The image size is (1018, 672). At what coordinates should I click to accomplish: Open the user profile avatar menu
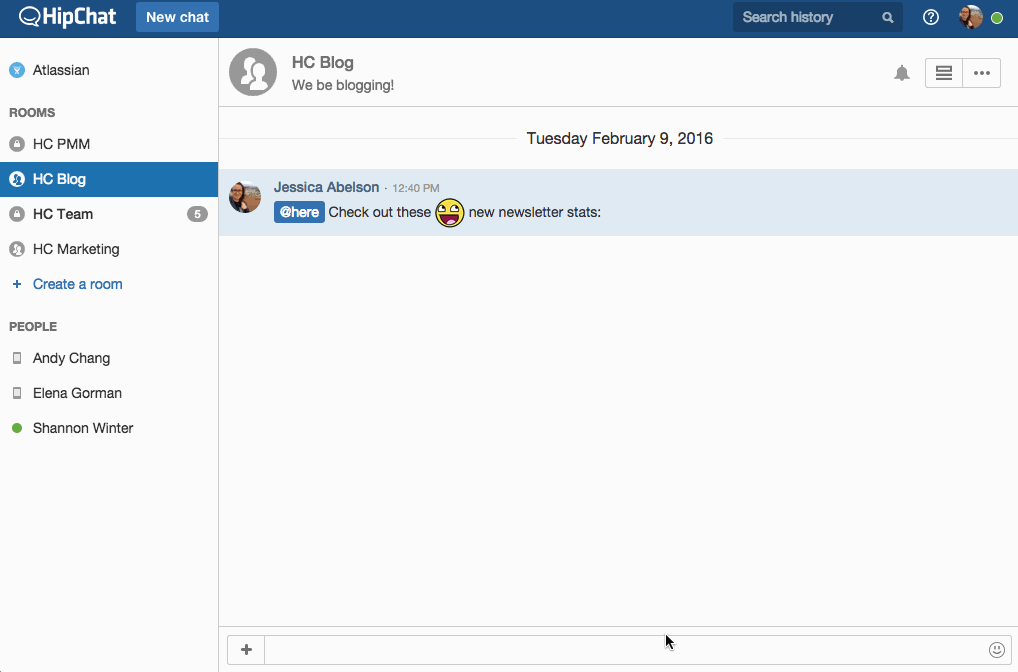(971, 17)
